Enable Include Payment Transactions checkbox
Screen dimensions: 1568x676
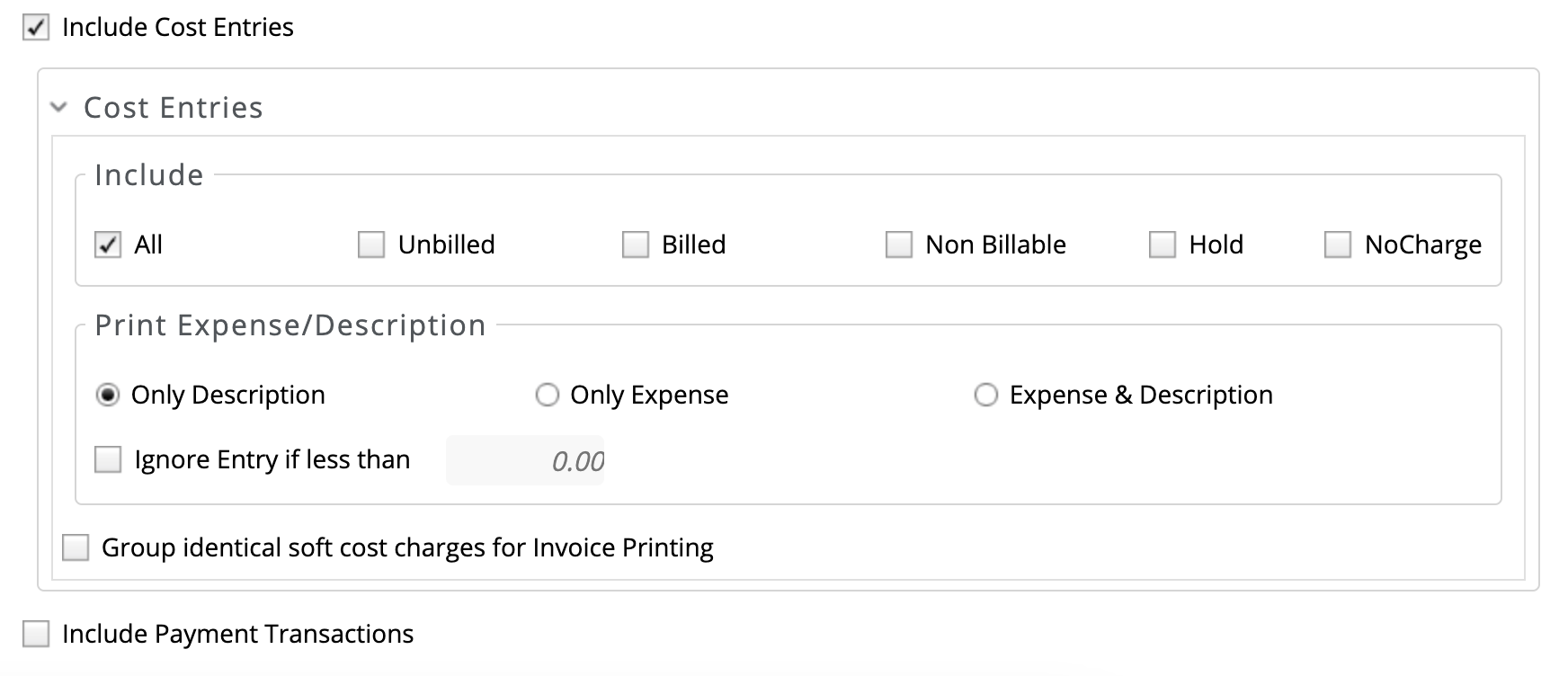[x=36, y=634]
